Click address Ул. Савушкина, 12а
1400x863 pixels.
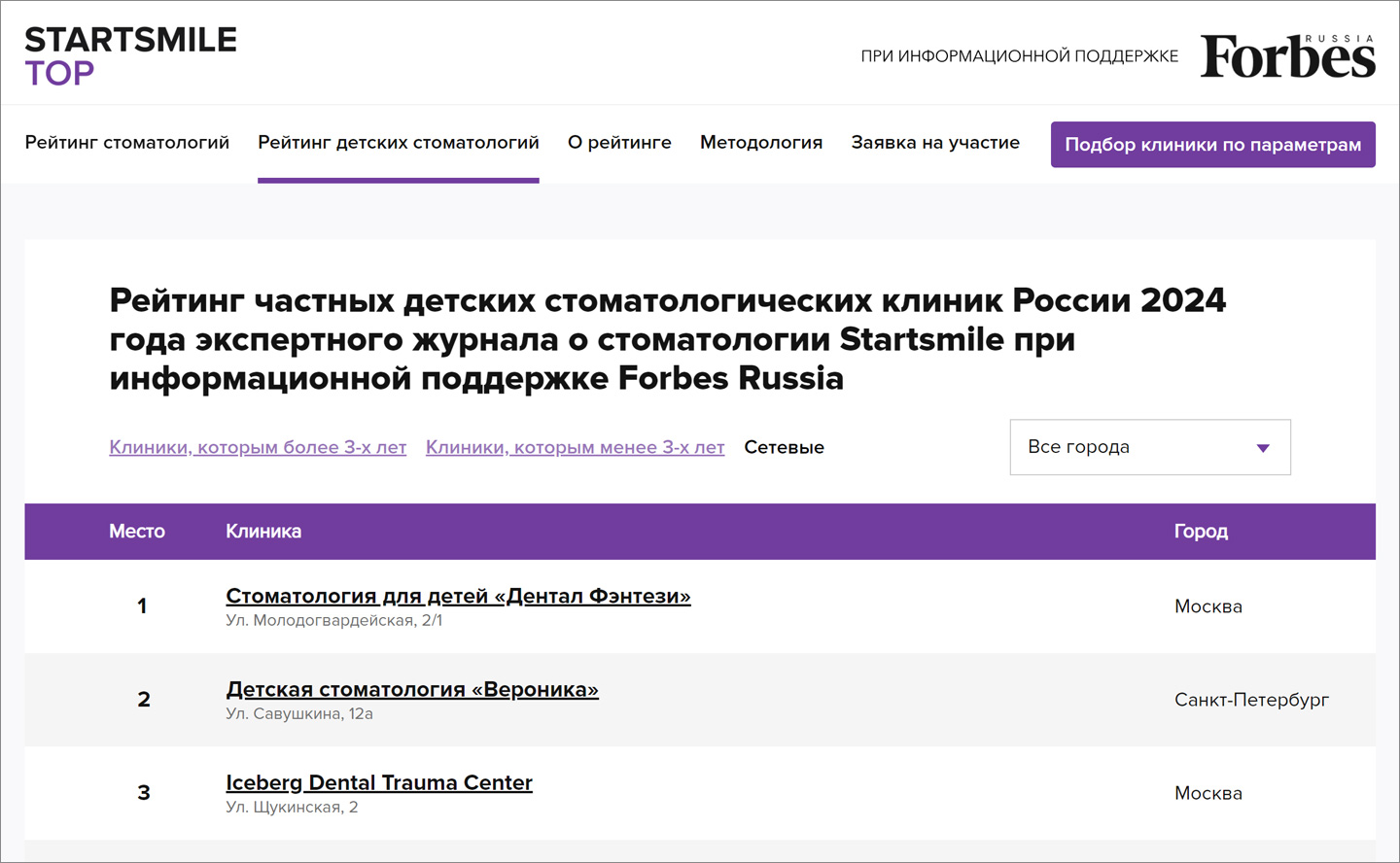pos(299,713)
